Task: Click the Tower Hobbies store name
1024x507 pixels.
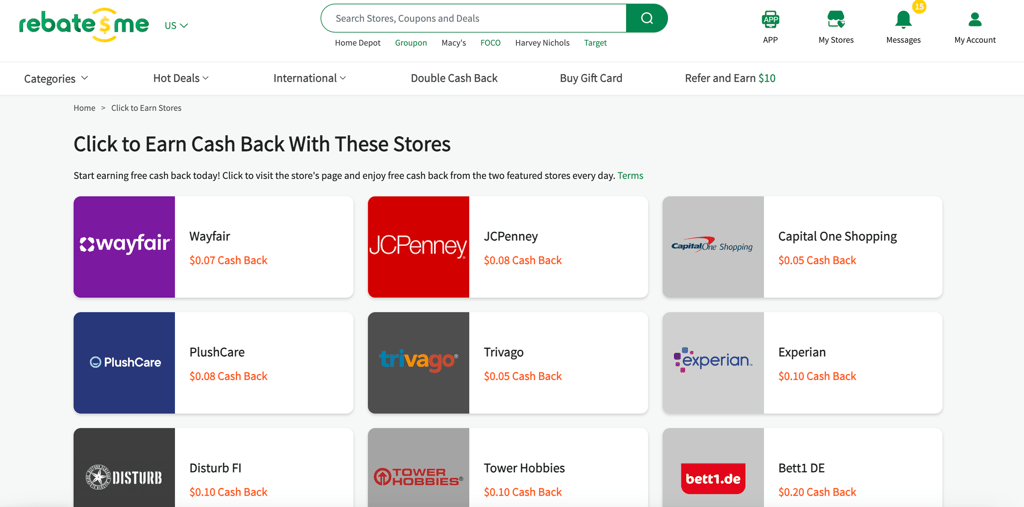Action: click(524, 468)
